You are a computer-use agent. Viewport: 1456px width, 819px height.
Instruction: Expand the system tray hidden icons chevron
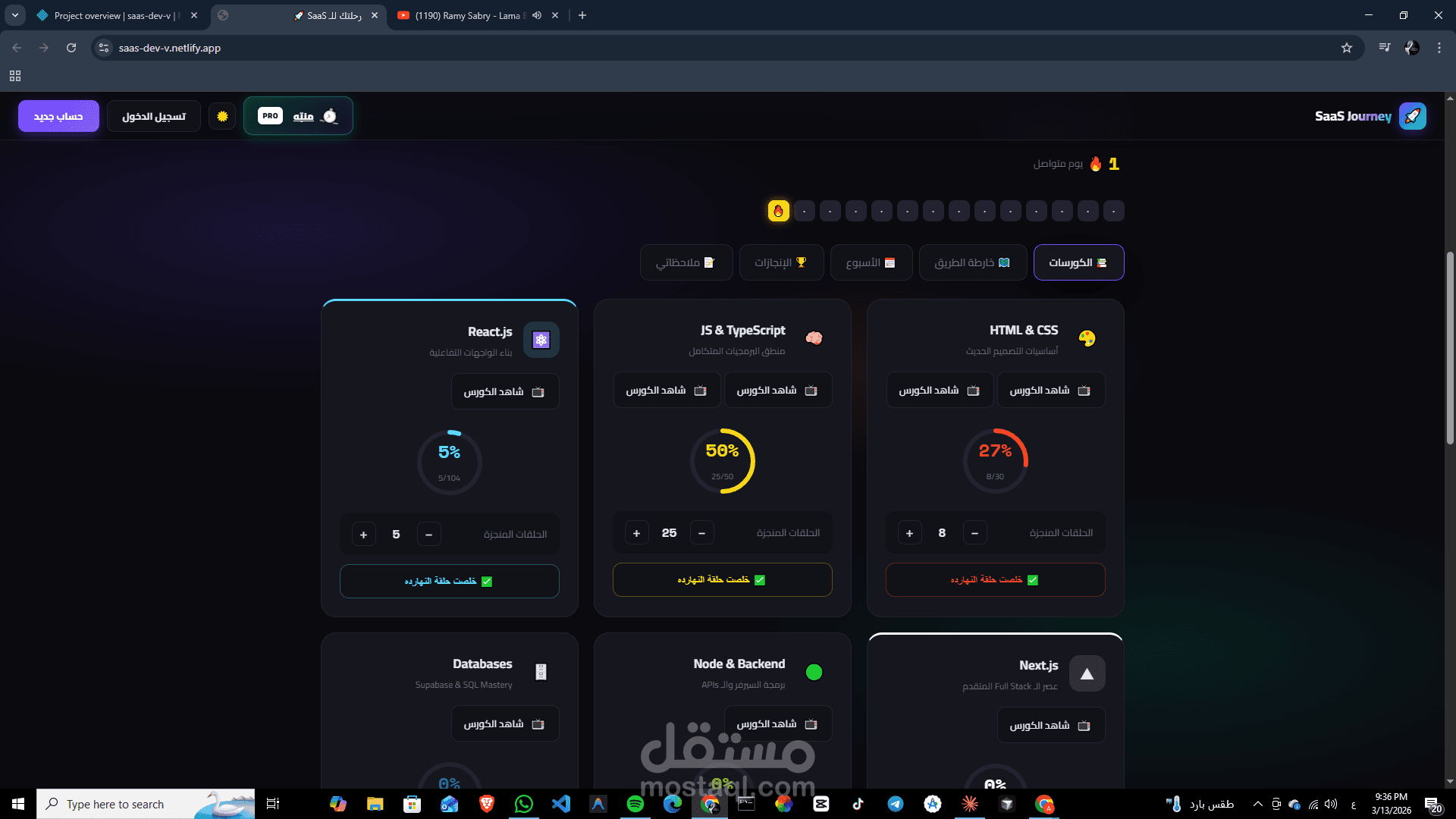(x=1257, y=804)
